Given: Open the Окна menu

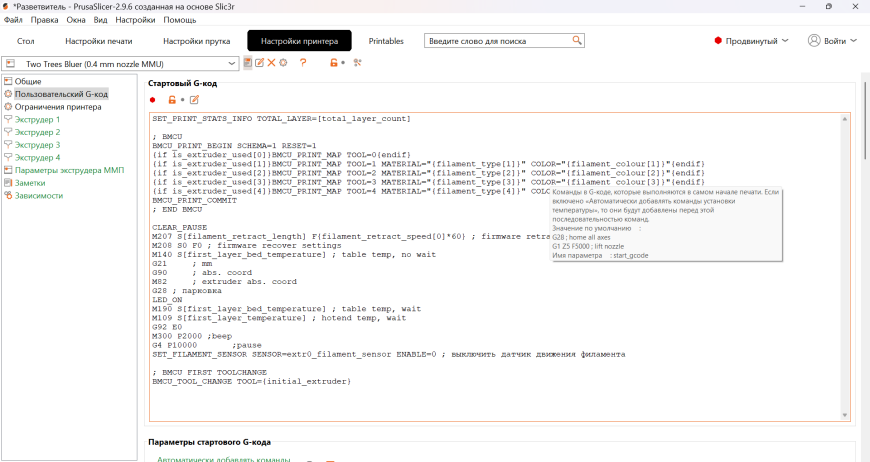Looking at the screenshot, I should 76,19.
